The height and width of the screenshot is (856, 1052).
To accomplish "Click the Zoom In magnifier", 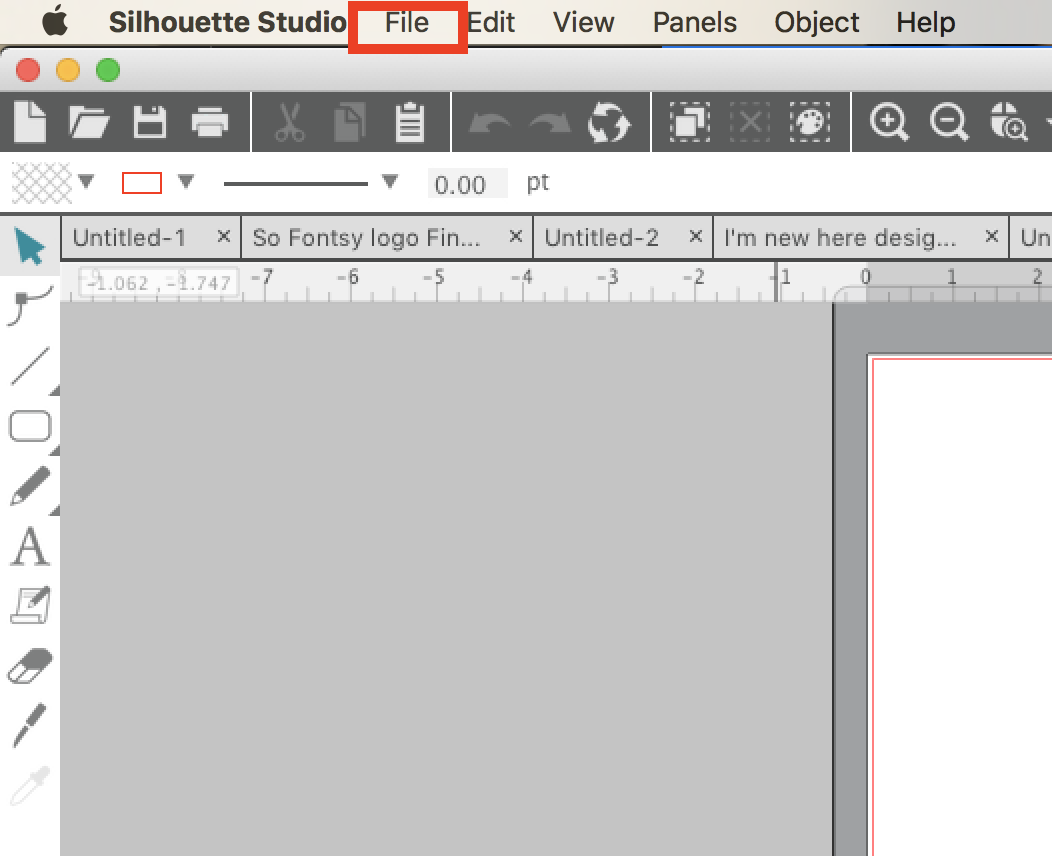I will click(889, 122).
